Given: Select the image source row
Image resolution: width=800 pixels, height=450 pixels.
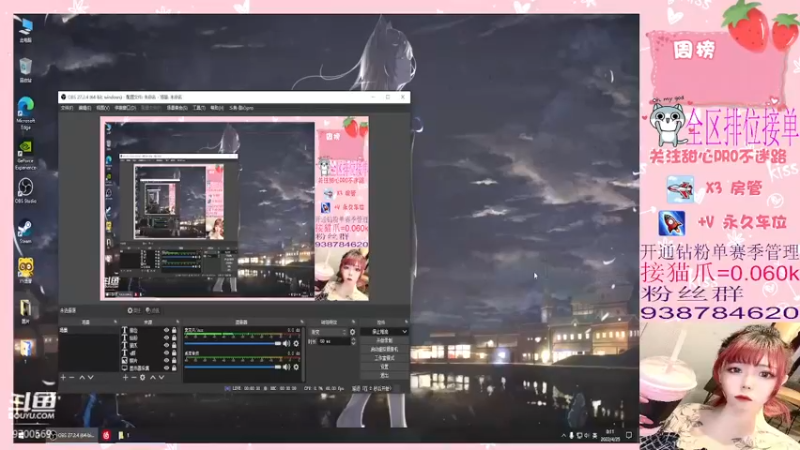Looking at the screenshot, I should coord(149,360).
